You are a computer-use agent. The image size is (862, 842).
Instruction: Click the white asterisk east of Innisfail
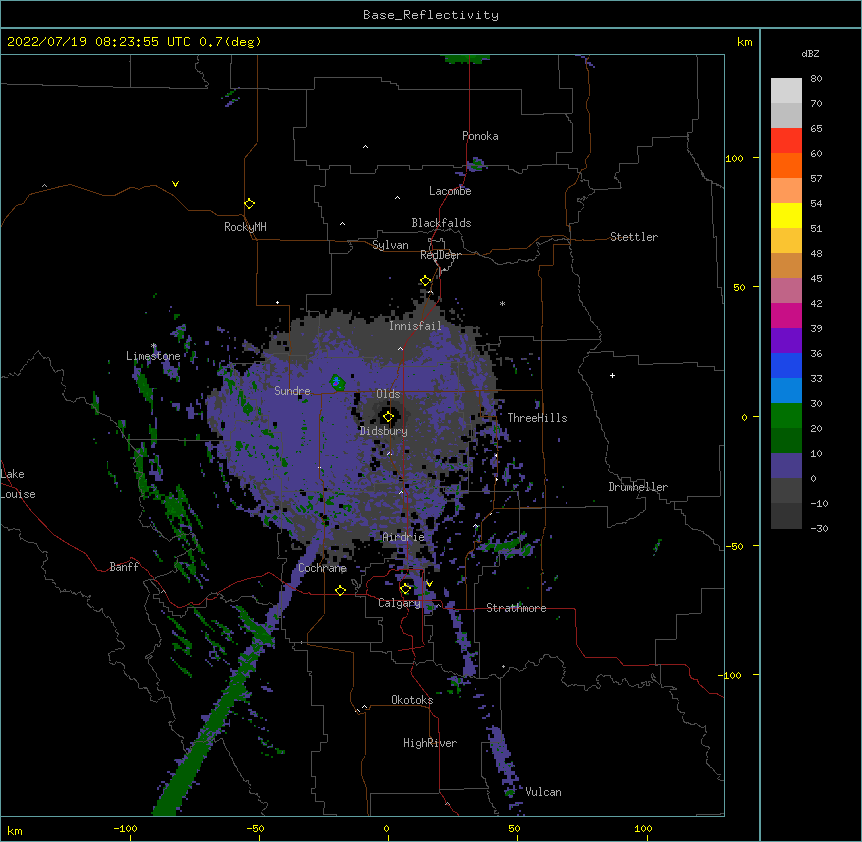[502, 303]
